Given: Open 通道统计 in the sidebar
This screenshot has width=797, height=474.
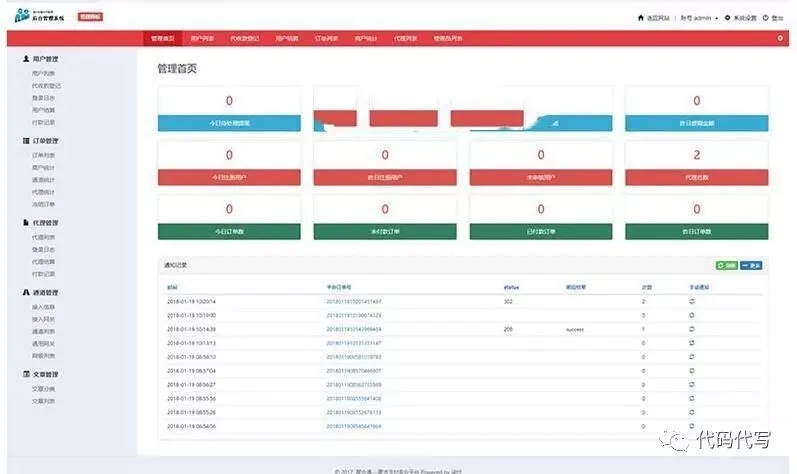Looking at the screenshot, I should [x=43, y=180].
